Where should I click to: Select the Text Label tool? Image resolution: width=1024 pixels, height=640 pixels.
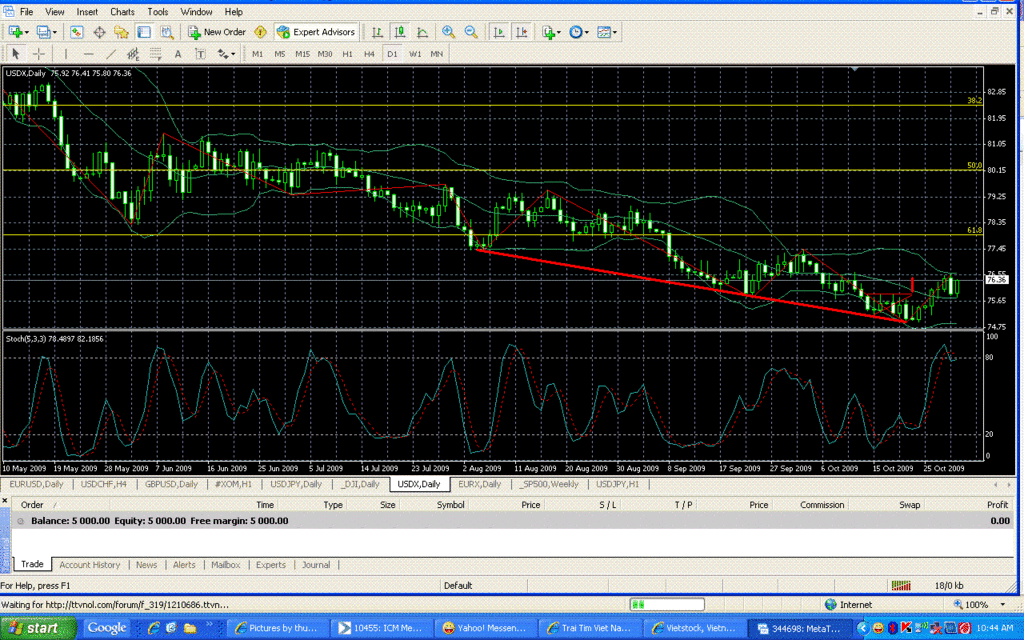coord(200,54)
